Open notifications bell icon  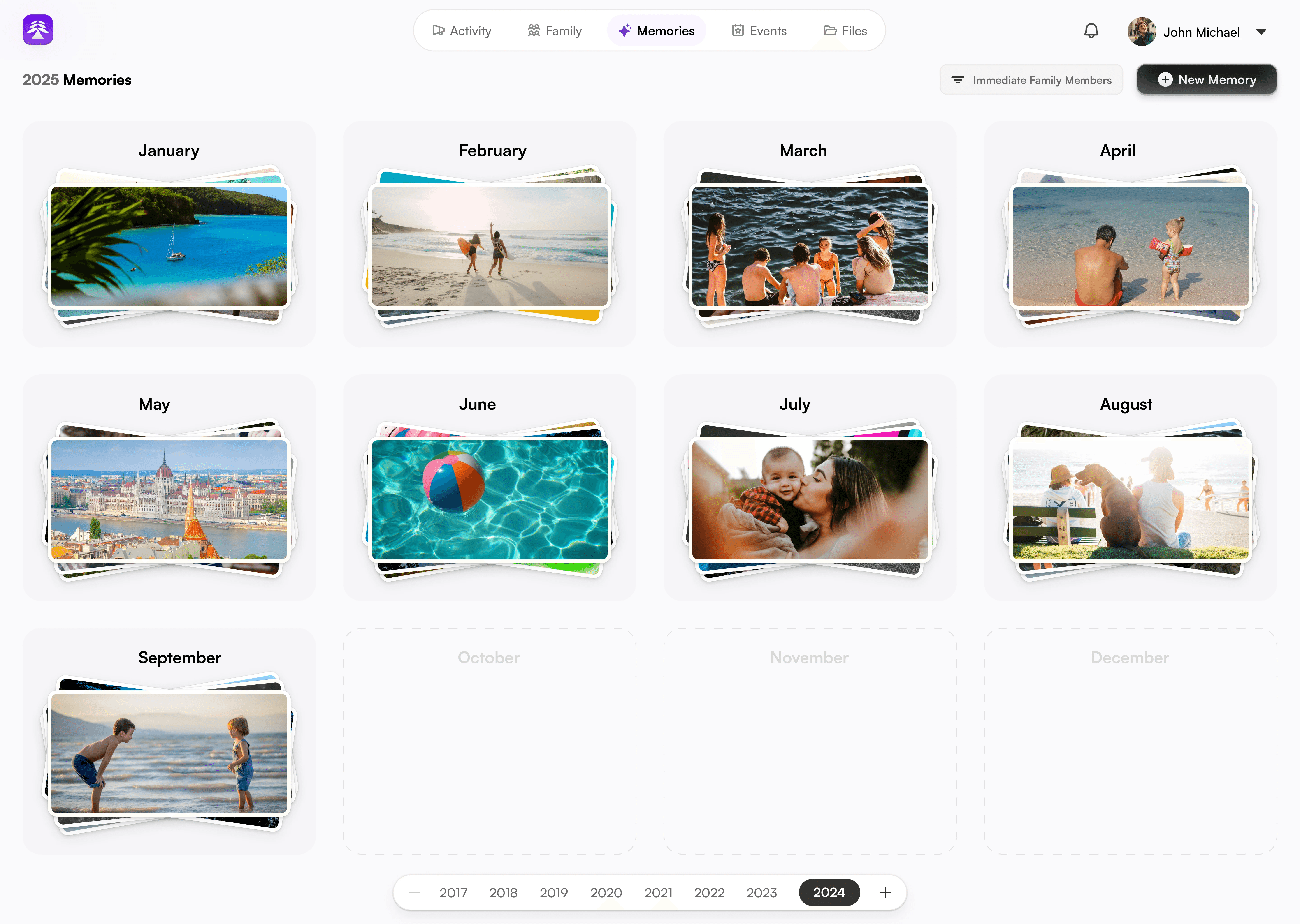click(x=1091, y=31)
